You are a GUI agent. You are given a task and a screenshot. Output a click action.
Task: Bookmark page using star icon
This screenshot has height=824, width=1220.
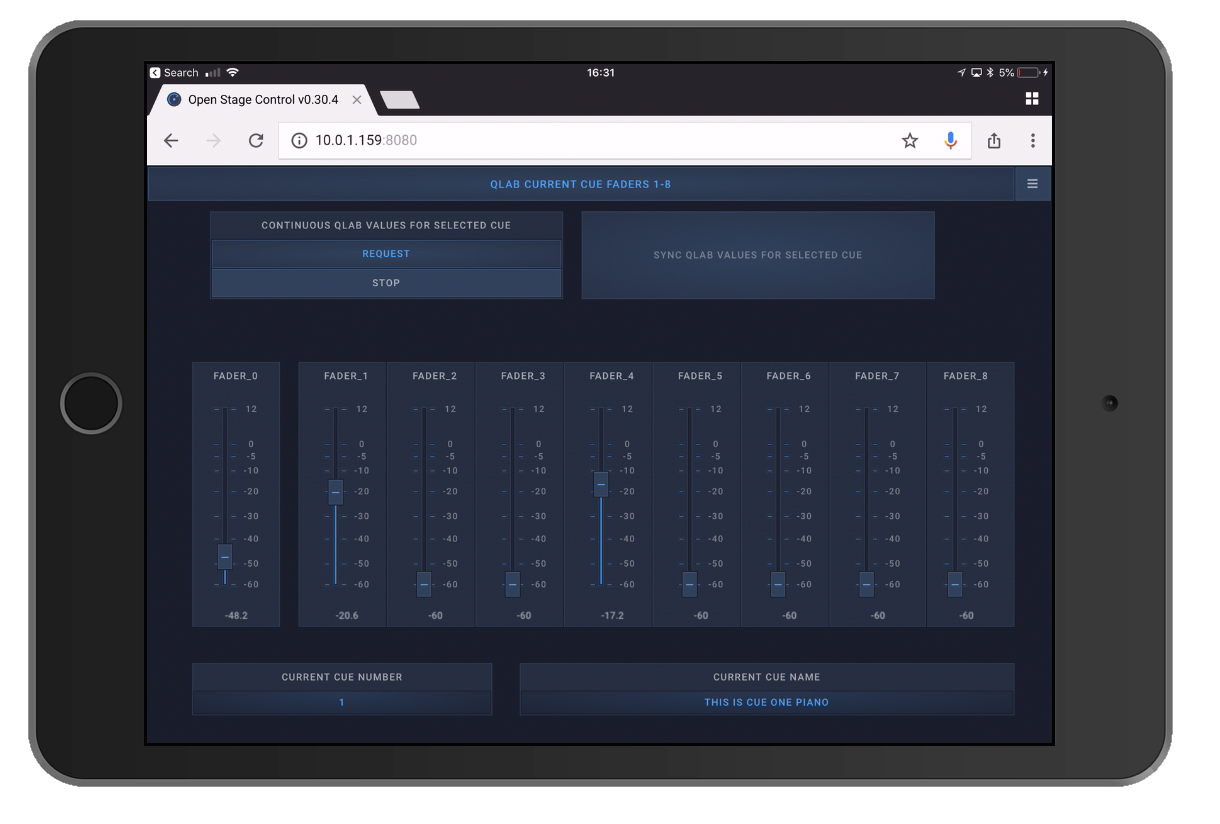pos(909,141)
